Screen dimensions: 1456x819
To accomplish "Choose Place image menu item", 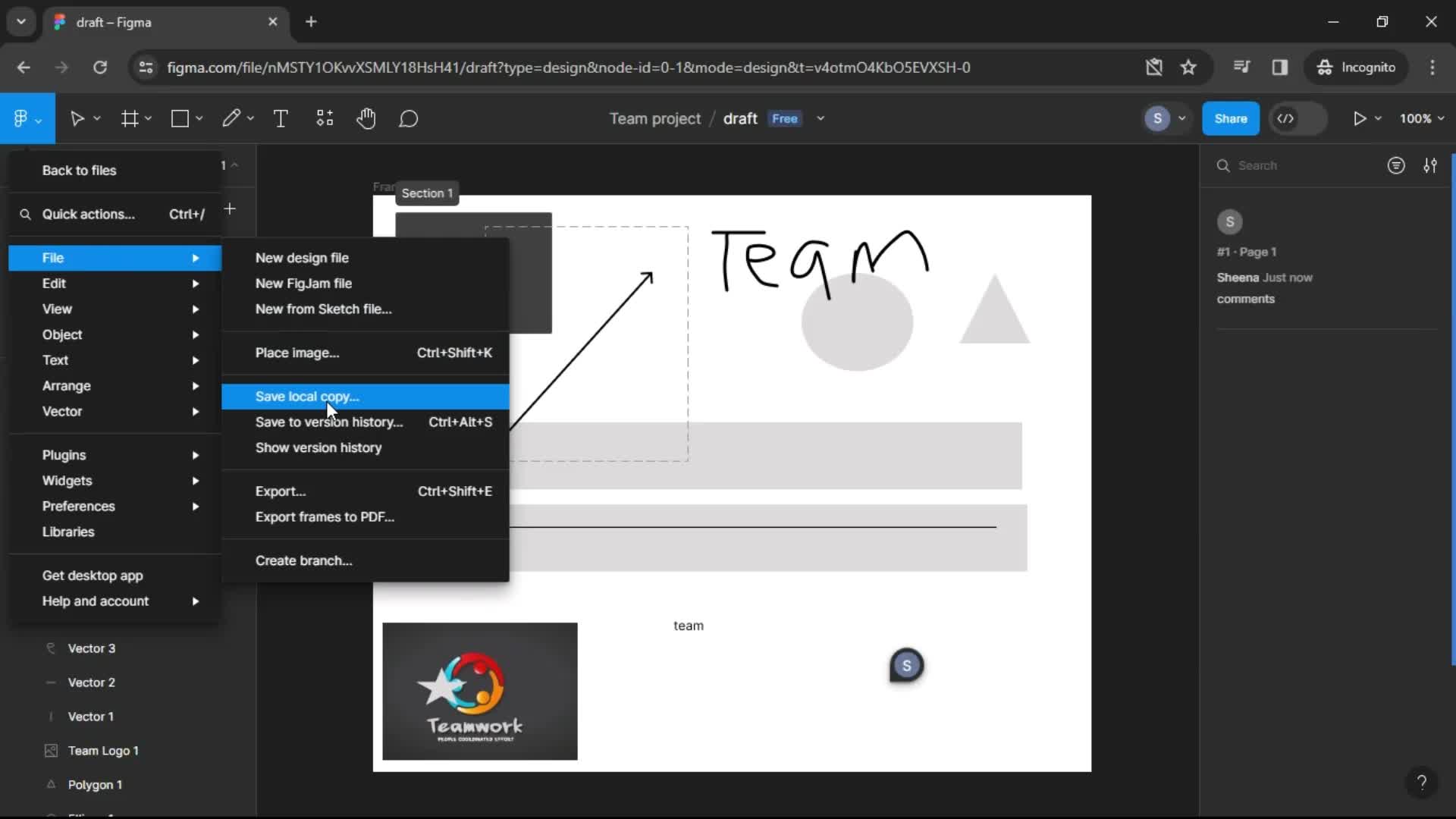I will pyautogui.click(x=365, y=353).
